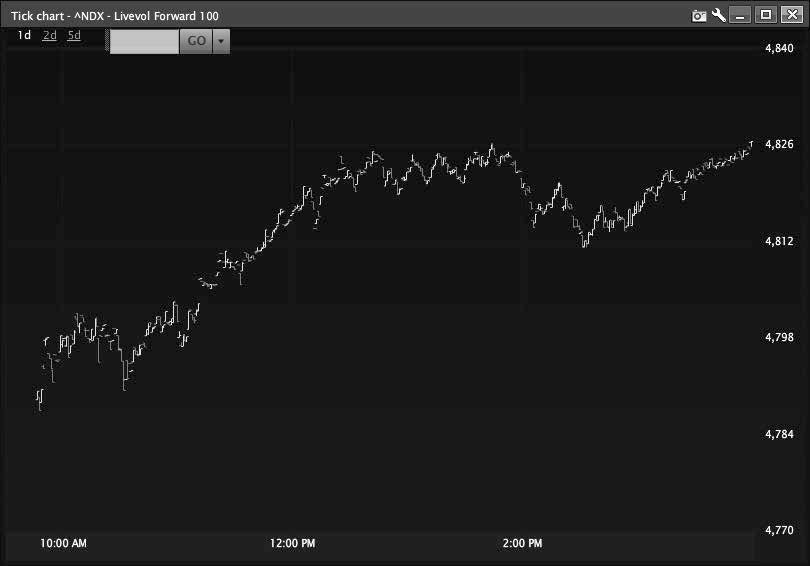This screenshot has width=810, height=566.
Task: Take a chart snapshot with the camera icon
Action: click(698, 16)
